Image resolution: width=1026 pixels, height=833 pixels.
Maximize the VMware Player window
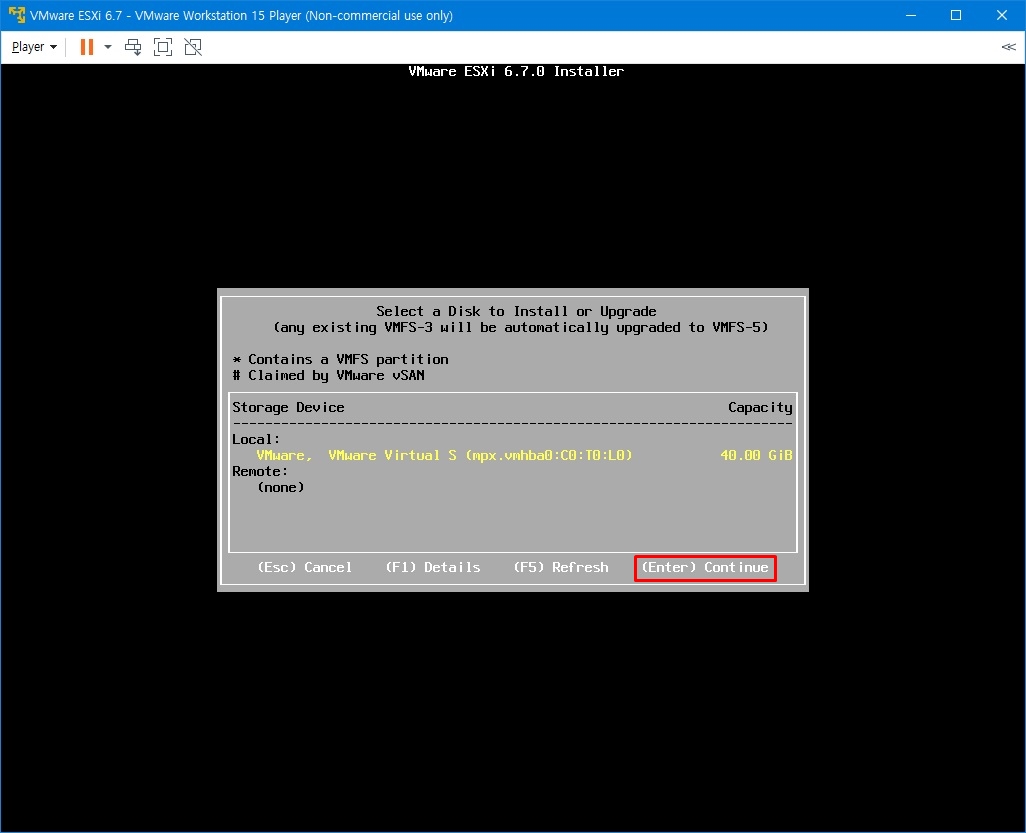(x=956, y=15)
